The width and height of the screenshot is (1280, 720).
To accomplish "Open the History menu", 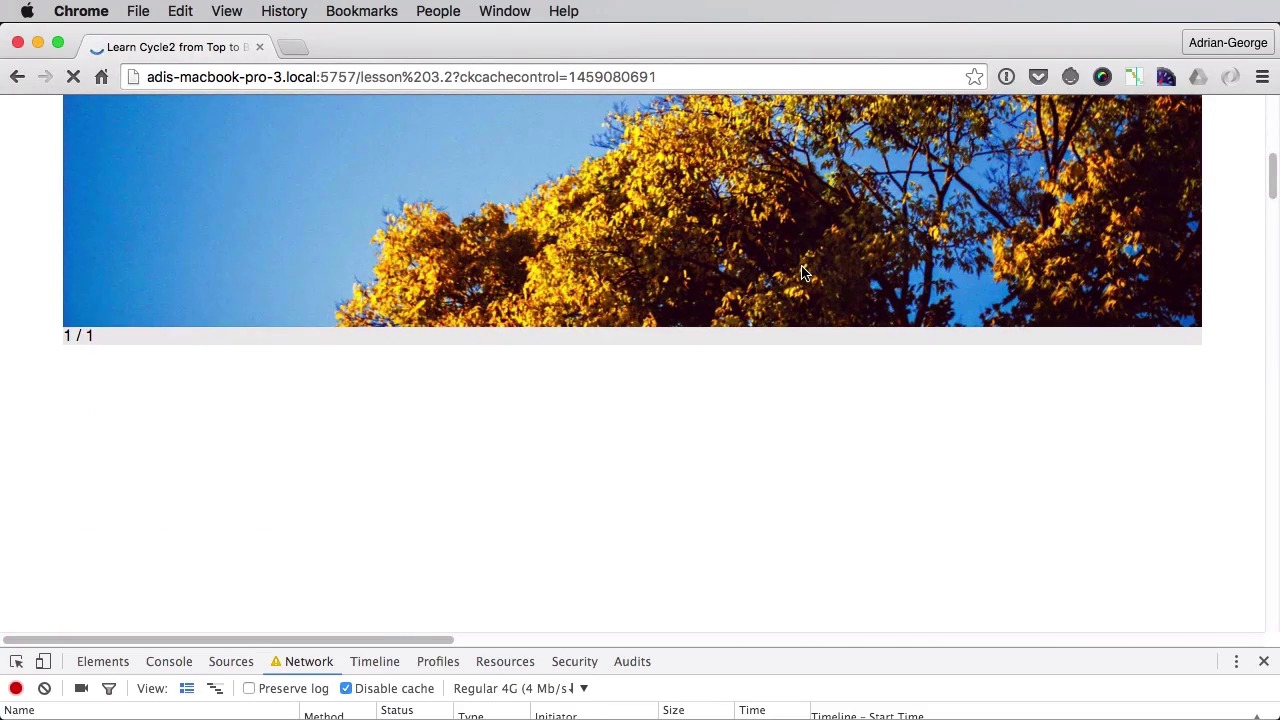I will (284, 11).
